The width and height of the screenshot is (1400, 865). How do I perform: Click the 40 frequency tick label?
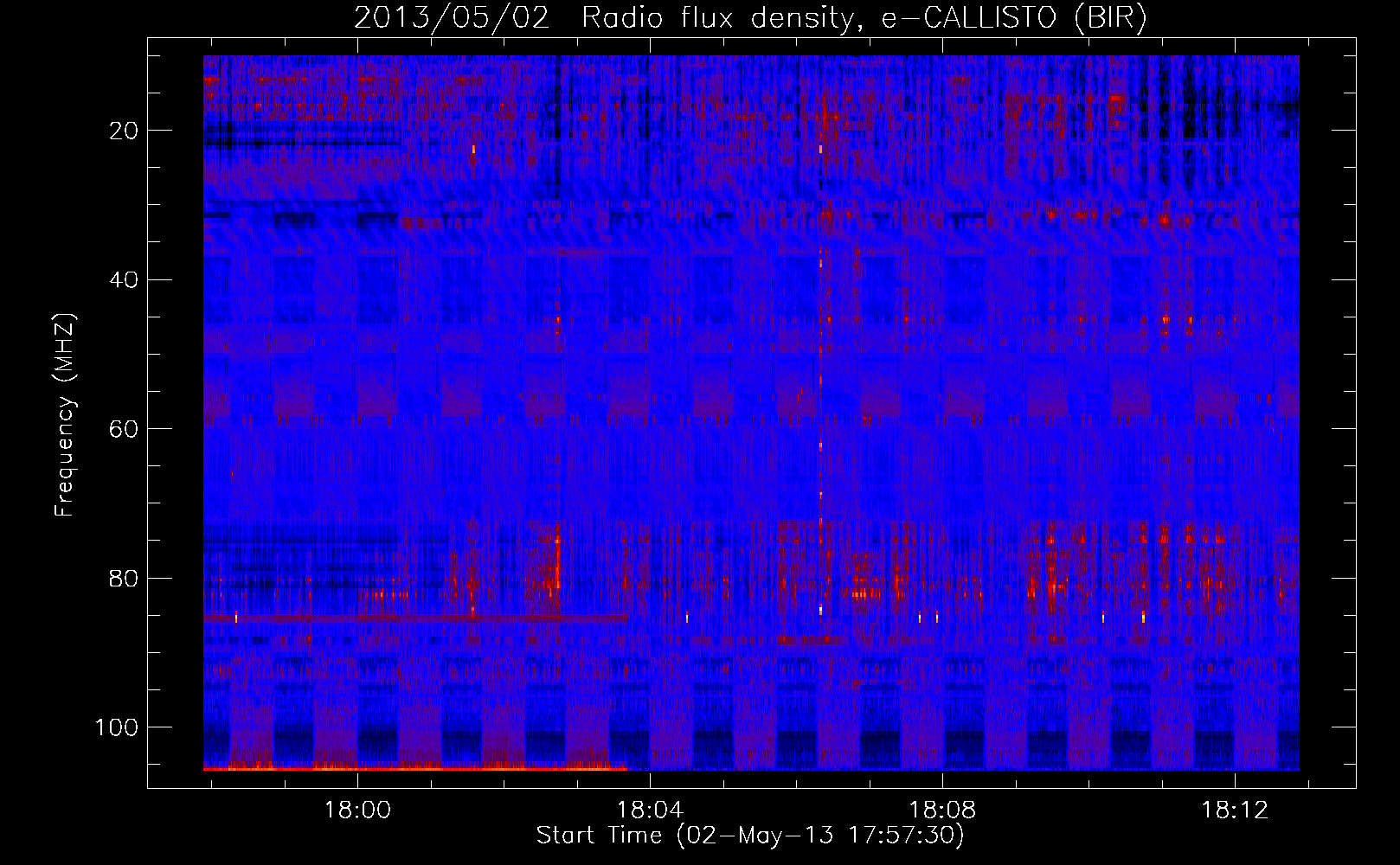pos(125,280)
